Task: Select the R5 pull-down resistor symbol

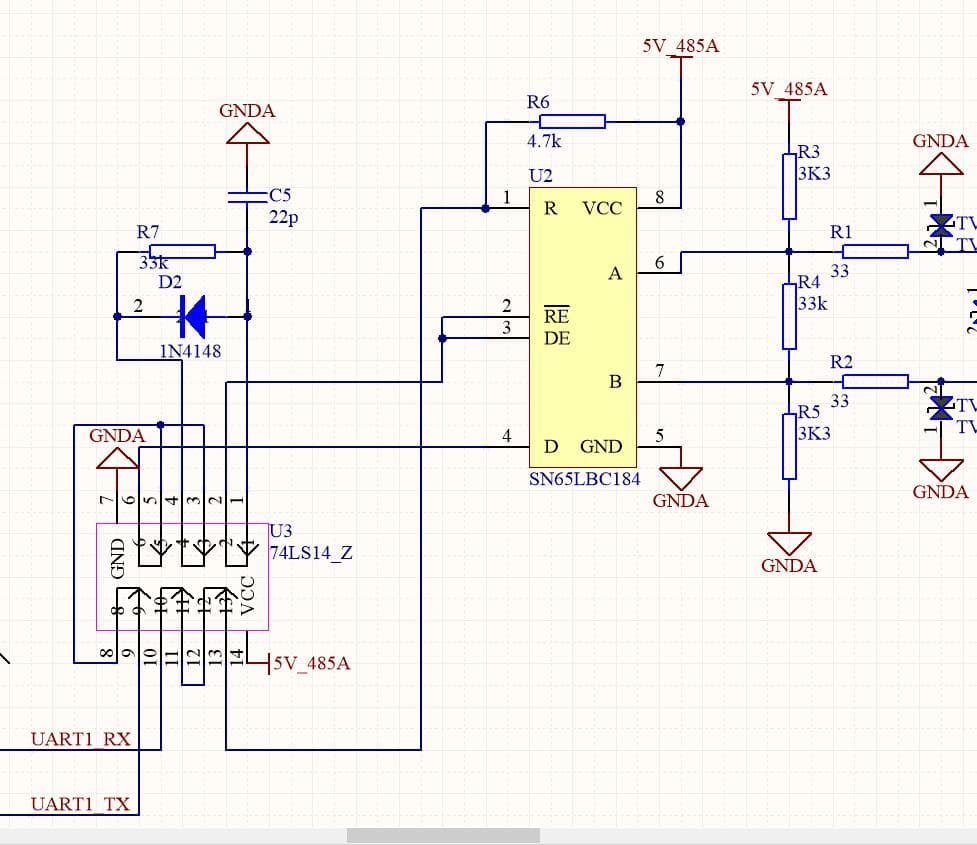Action: (789, 446)
